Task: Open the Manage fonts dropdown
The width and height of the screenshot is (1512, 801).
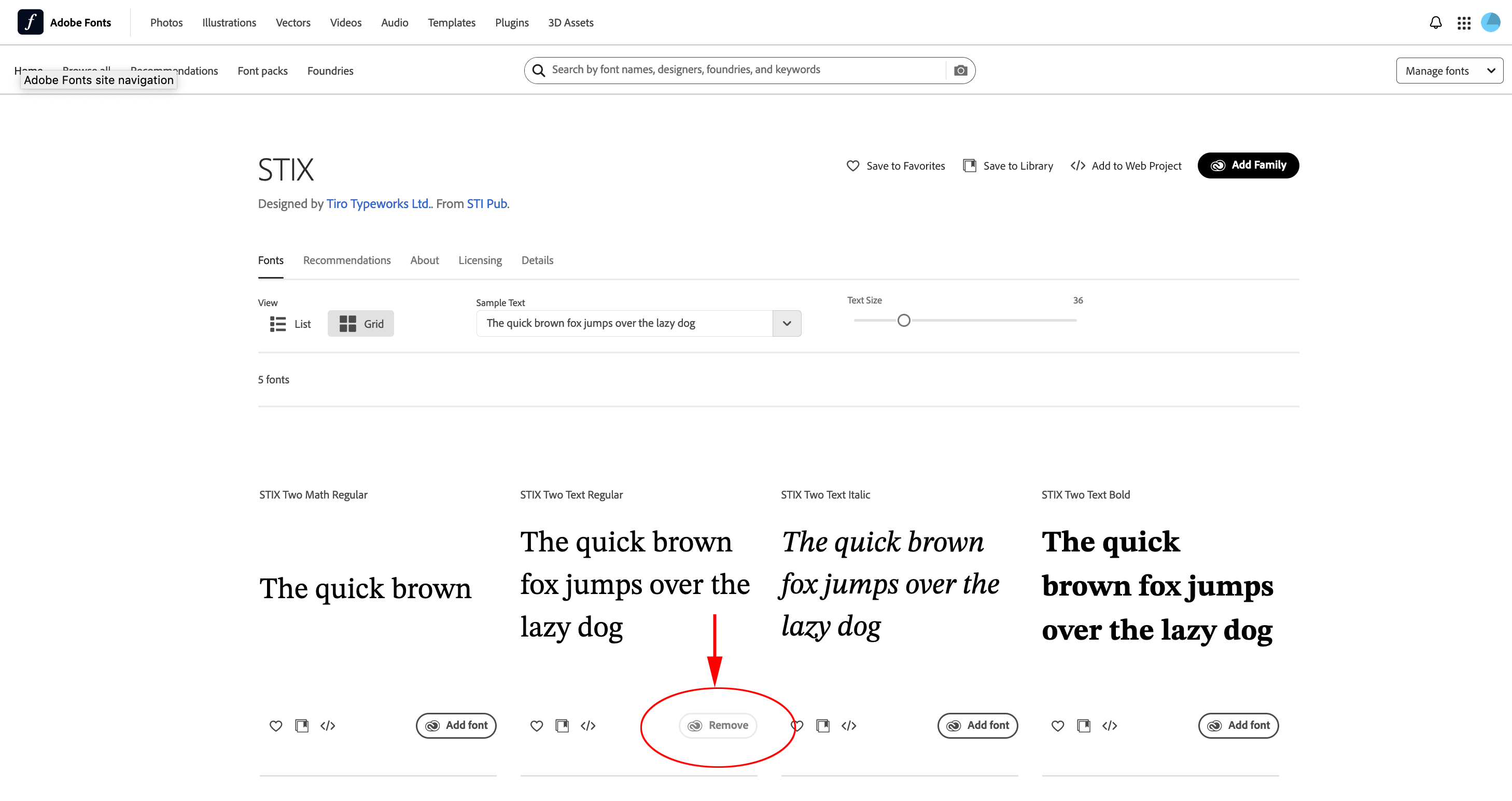Action: pos(1449,70)
